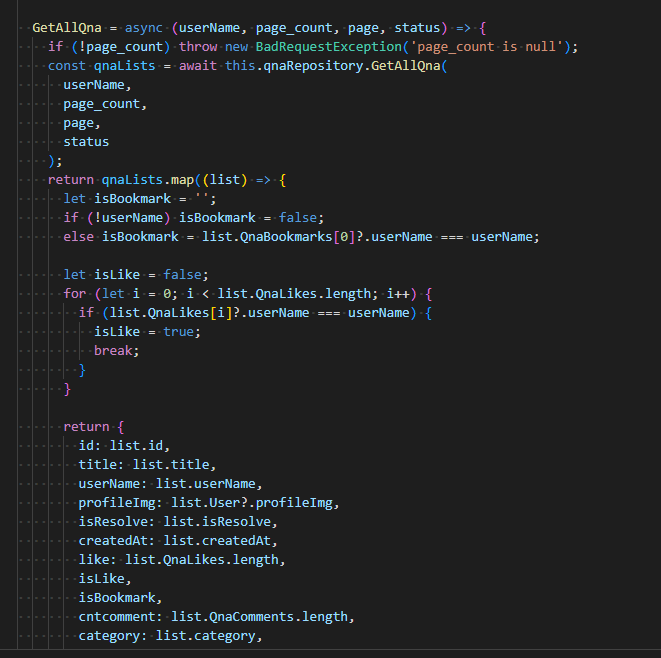This screenshot has width=661, height=658.
Task: Click the return { object literal line
Action: pyautogui.click(x=94, y=427)
